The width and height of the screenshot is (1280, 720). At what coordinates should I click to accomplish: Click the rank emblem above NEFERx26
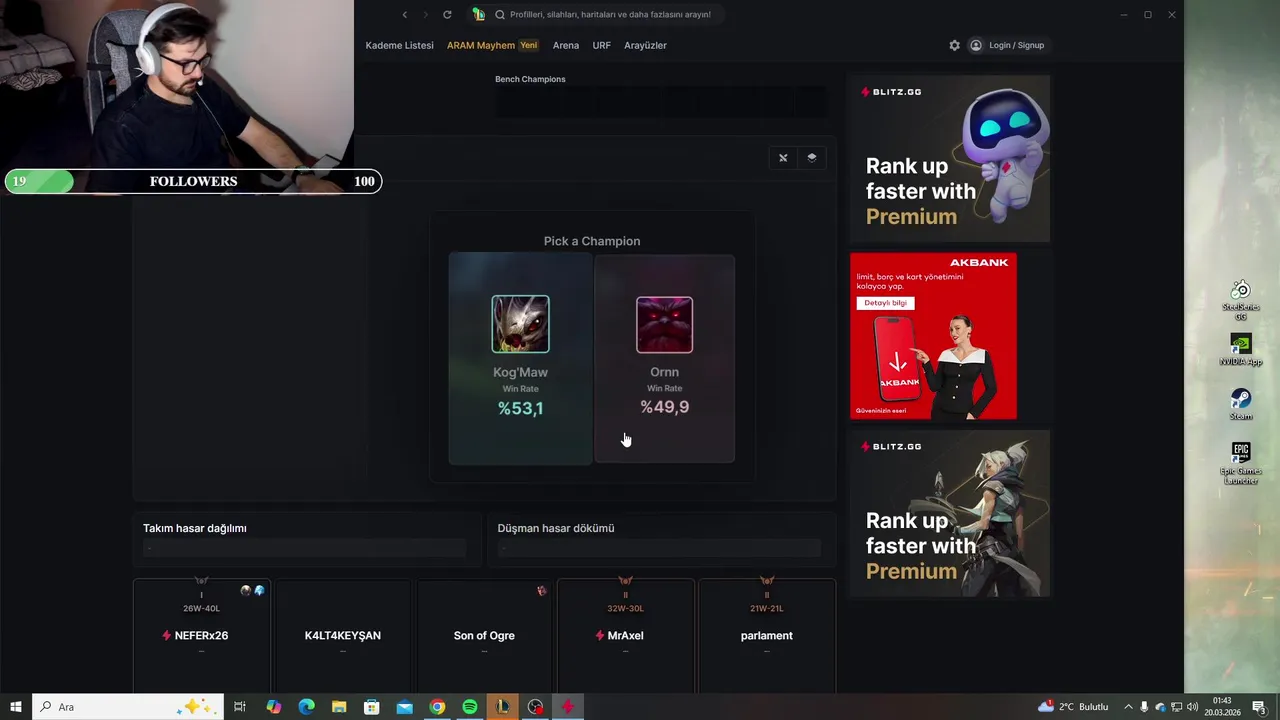(201, 581)
